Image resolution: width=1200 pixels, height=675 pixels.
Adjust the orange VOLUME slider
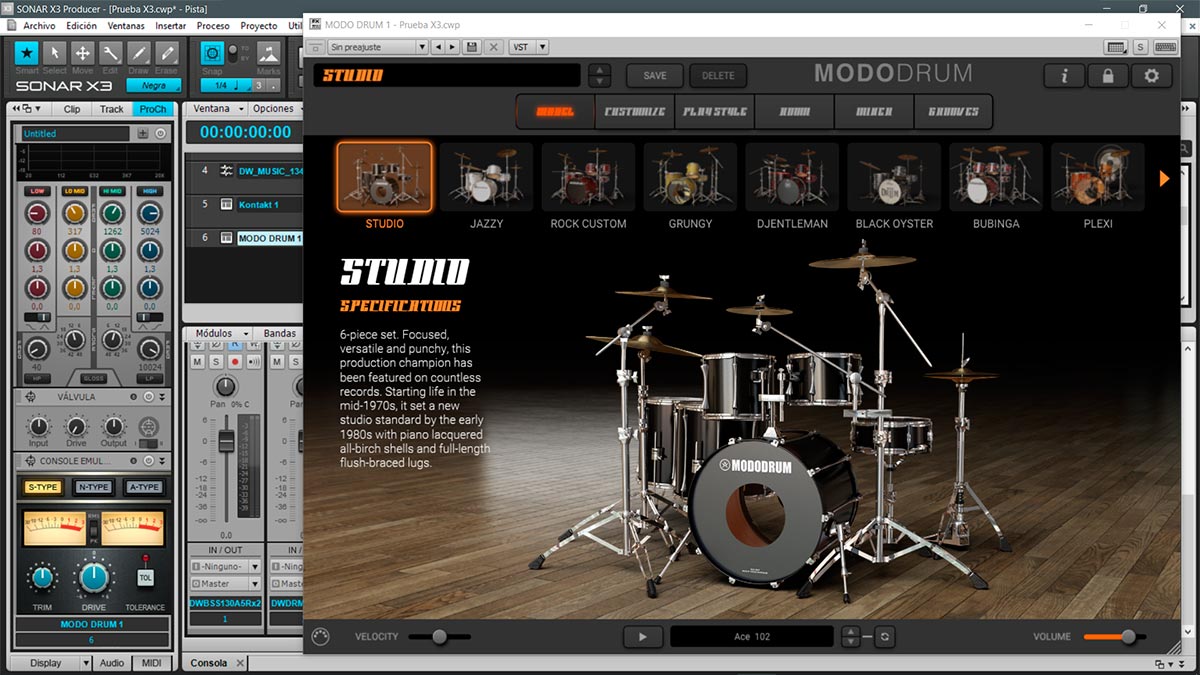[1115, 636]
